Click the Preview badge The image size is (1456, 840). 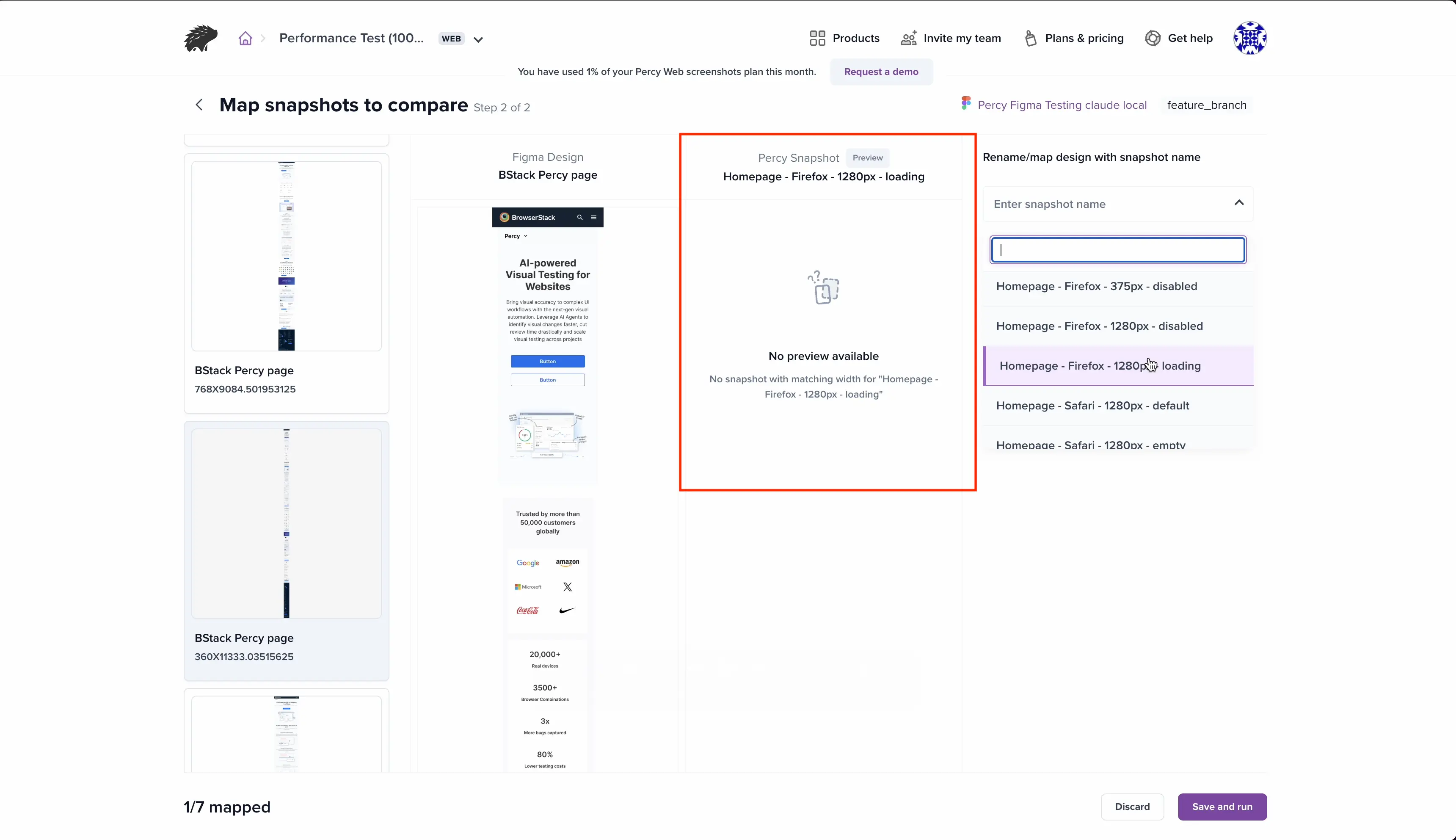tap(867, 157)
